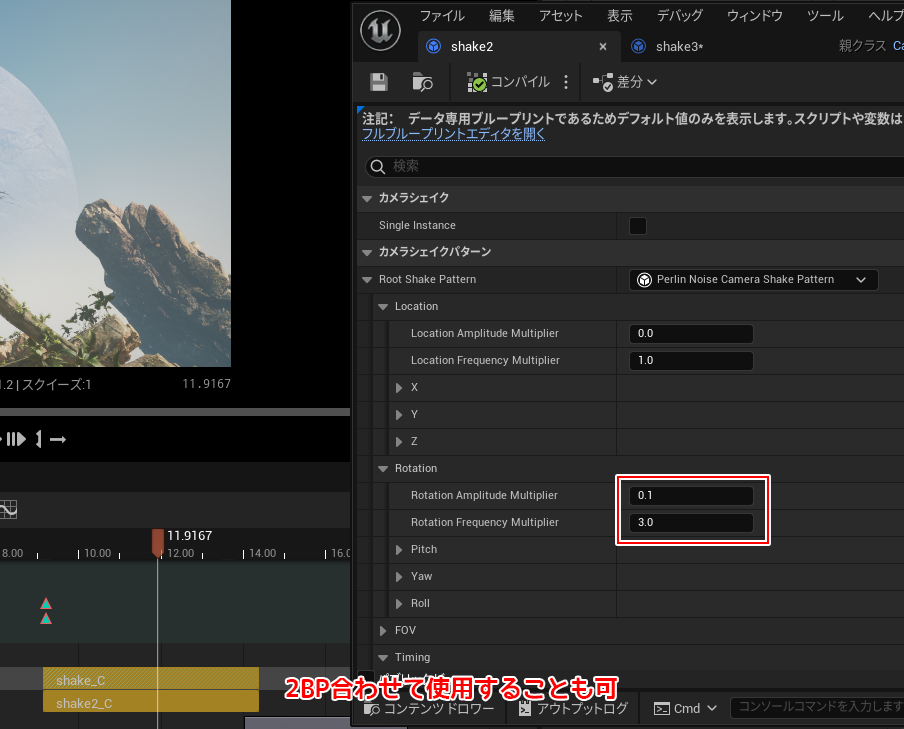Expand the FOV section

(x=383, y=631)
